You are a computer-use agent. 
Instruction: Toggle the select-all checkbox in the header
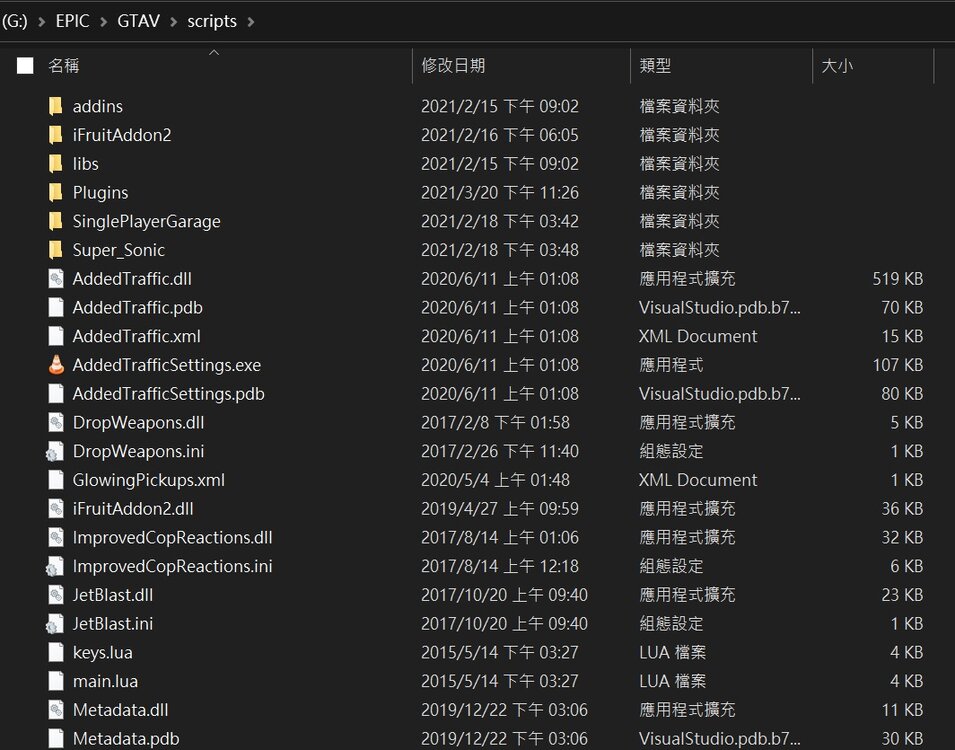click(25, 65)
